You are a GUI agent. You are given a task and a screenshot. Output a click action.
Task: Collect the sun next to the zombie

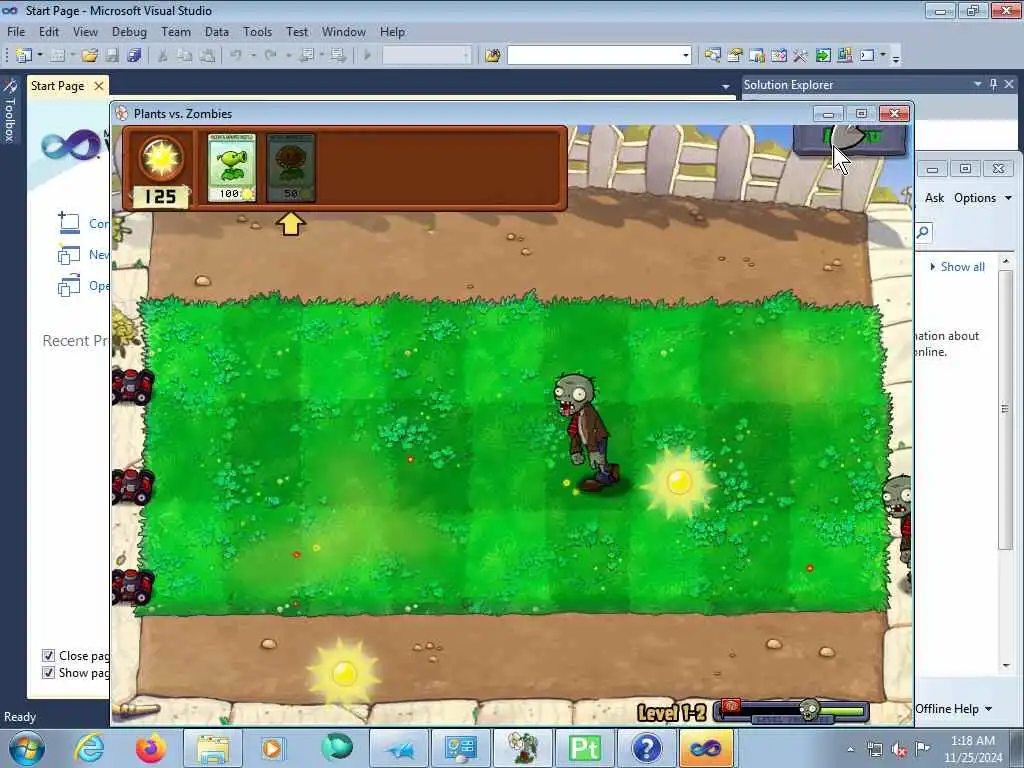(x=679, y=483)
